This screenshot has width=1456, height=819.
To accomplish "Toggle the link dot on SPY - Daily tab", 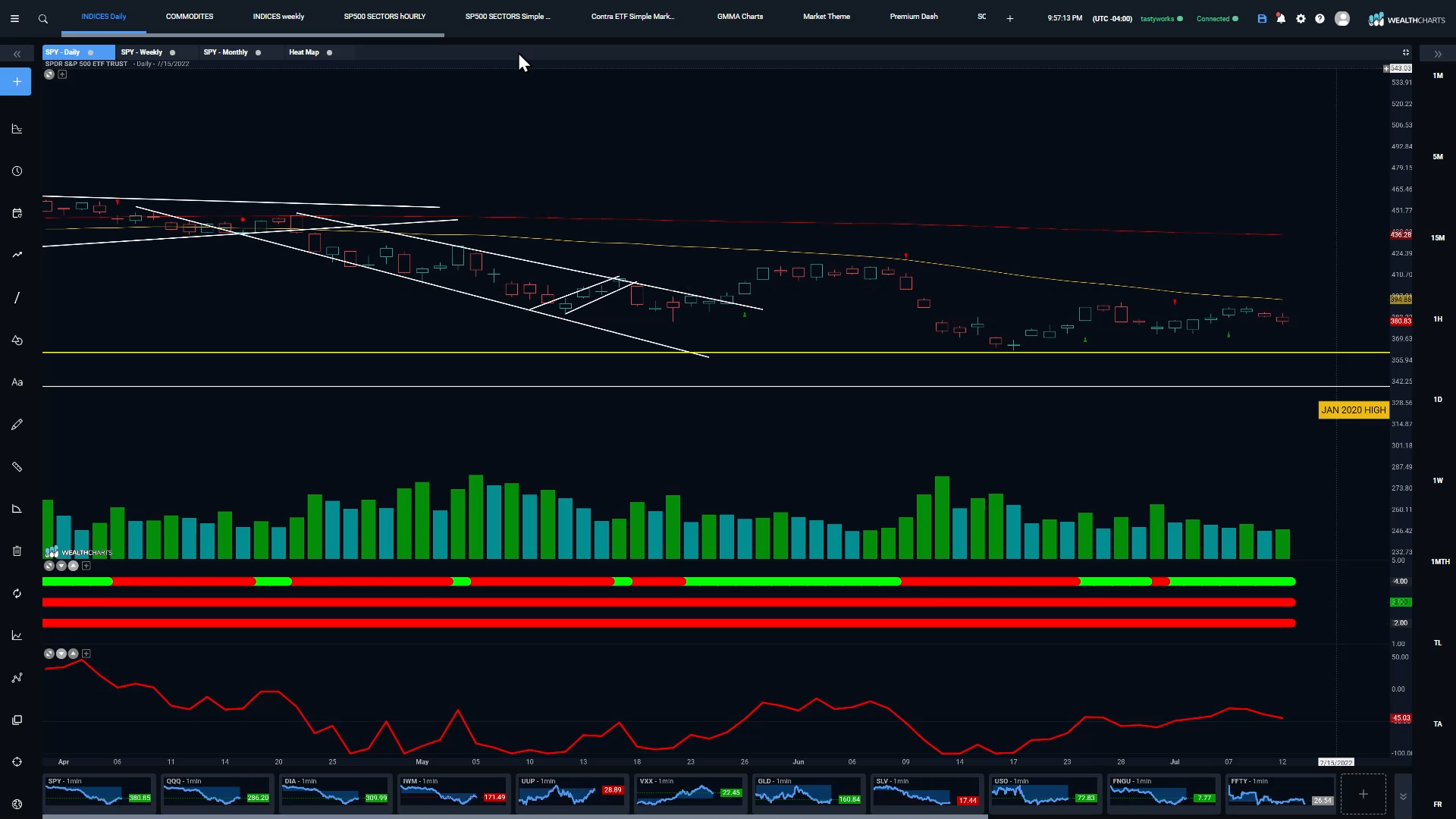I will (90, 52).
